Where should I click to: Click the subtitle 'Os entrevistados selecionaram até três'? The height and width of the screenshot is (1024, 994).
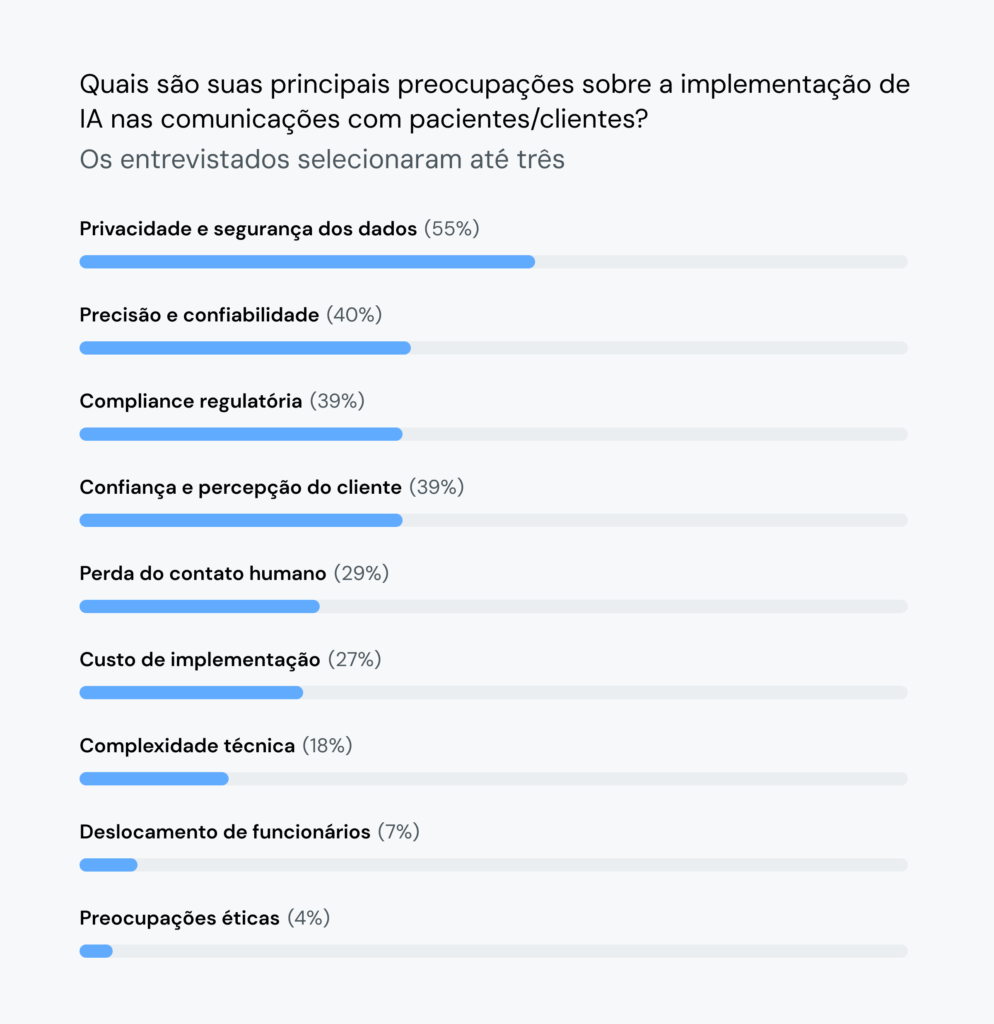click(x=322, y=159)
